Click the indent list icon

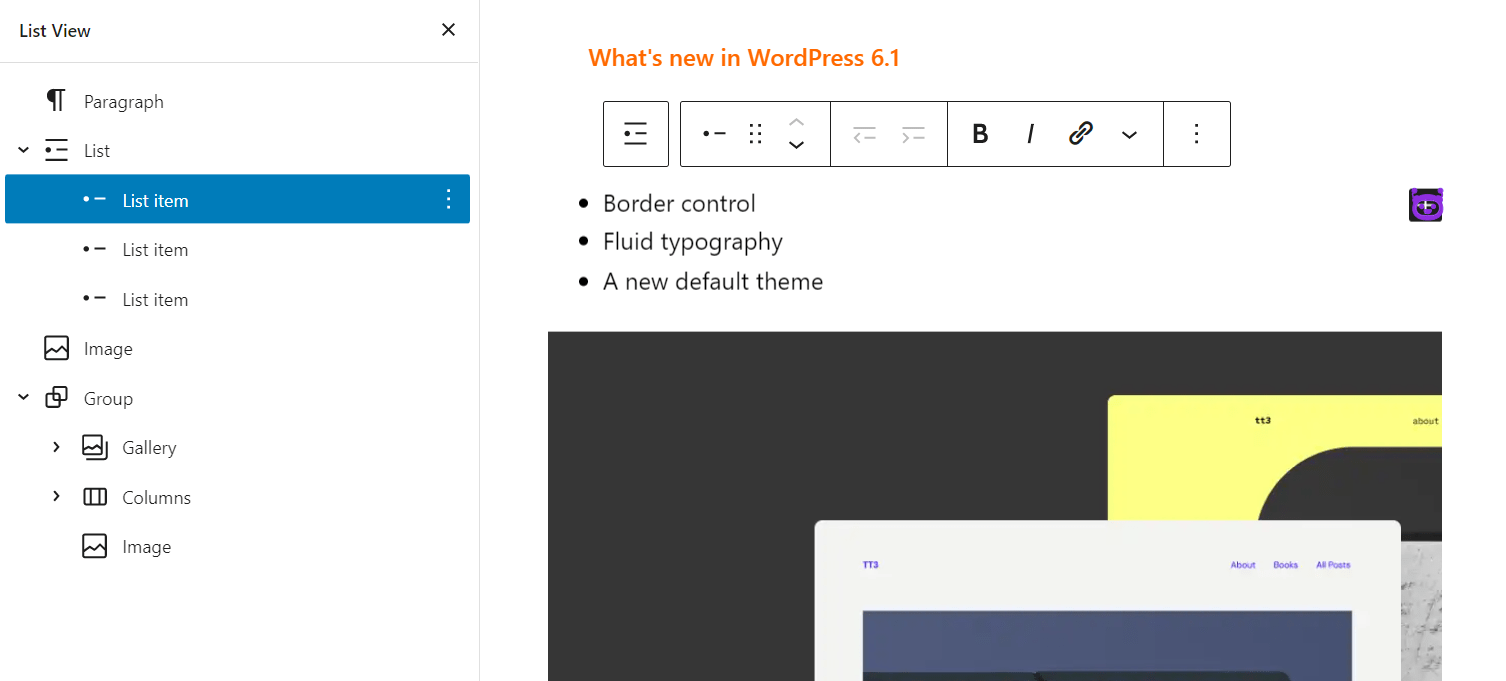(x=912, y=133)
